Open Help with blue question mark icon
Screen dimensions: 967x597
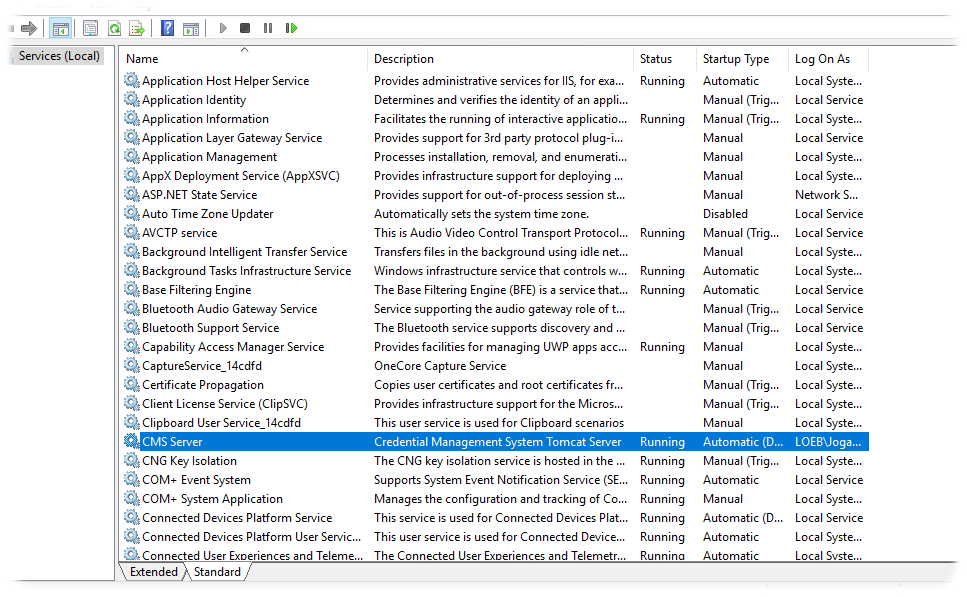[167, 28]
